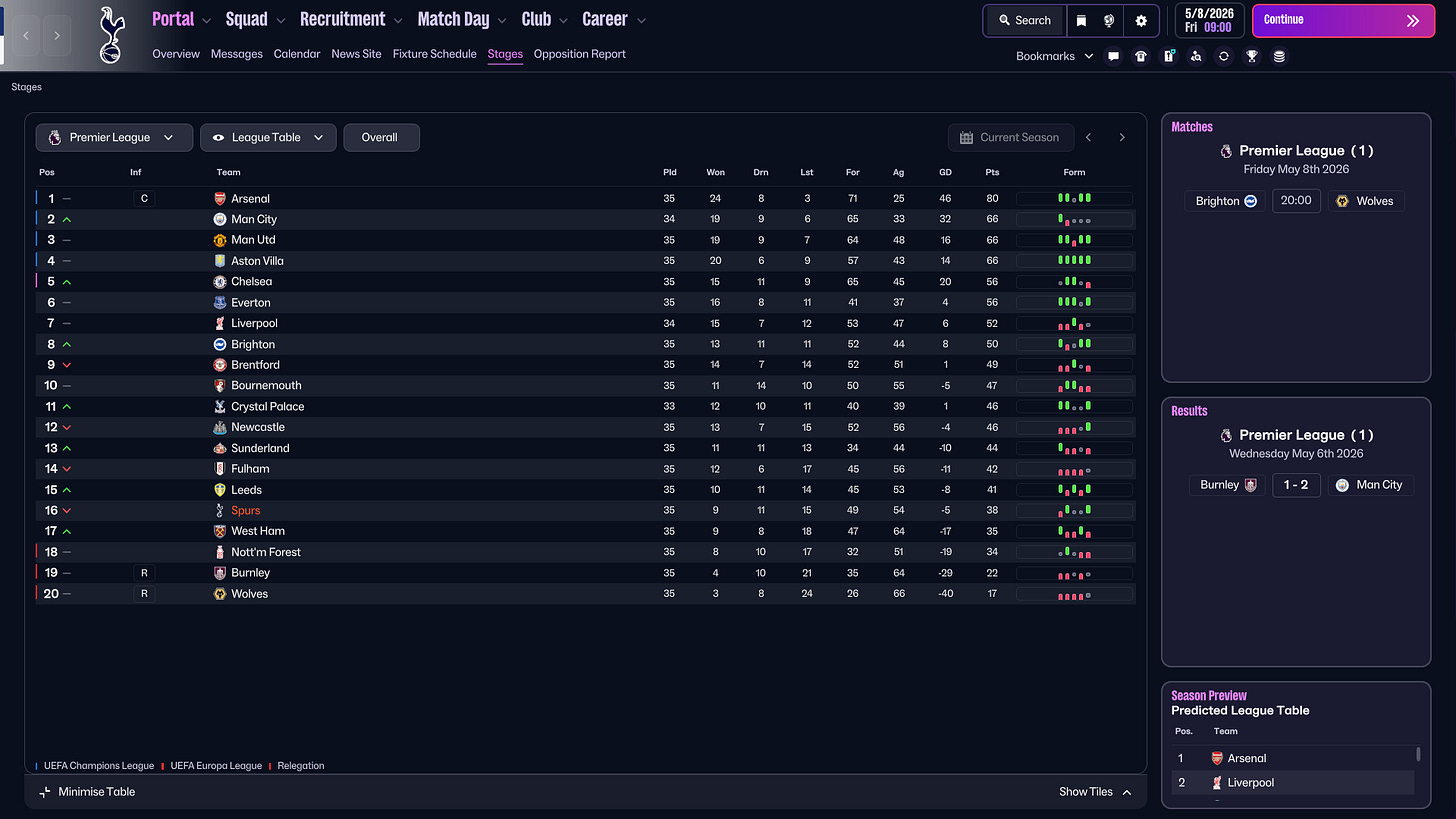Click the Continue double-arrow icon
Image resolution: width=1456 pixels, height=819 pixels.
click(x=1412, y=20)
